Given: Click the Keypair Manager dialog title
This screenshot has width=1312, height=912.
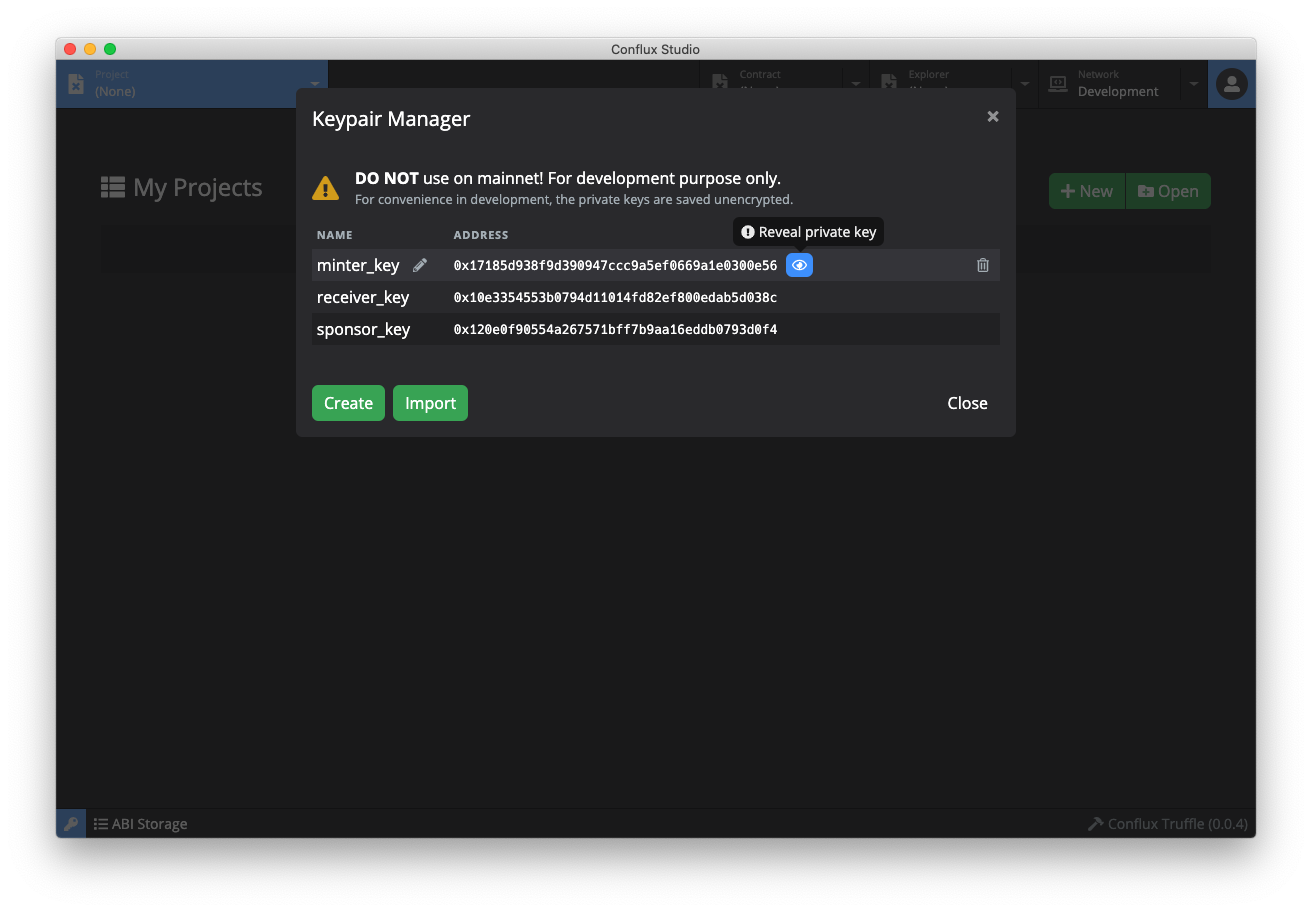Looking at the screenshot, I should coord(391,118).
